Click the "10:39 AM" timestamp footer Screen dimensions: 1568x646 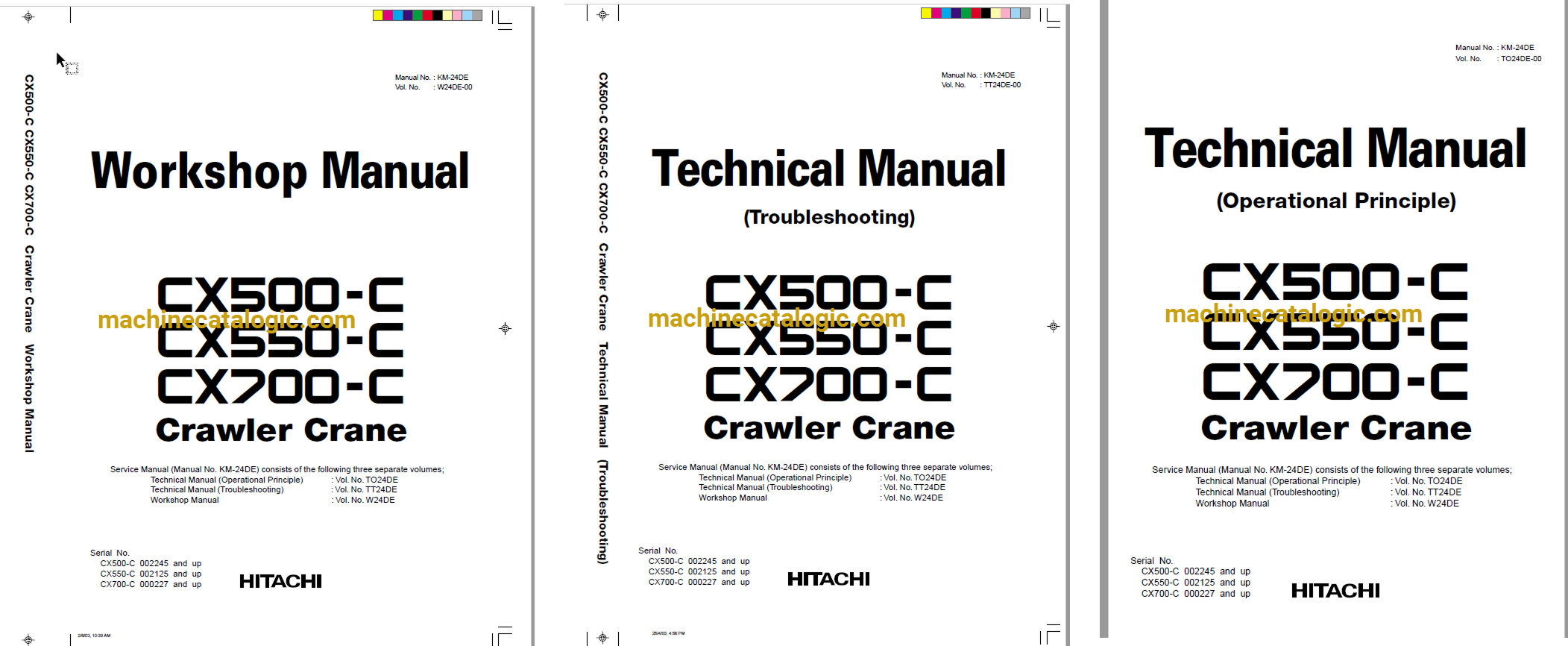coord(94,636)
